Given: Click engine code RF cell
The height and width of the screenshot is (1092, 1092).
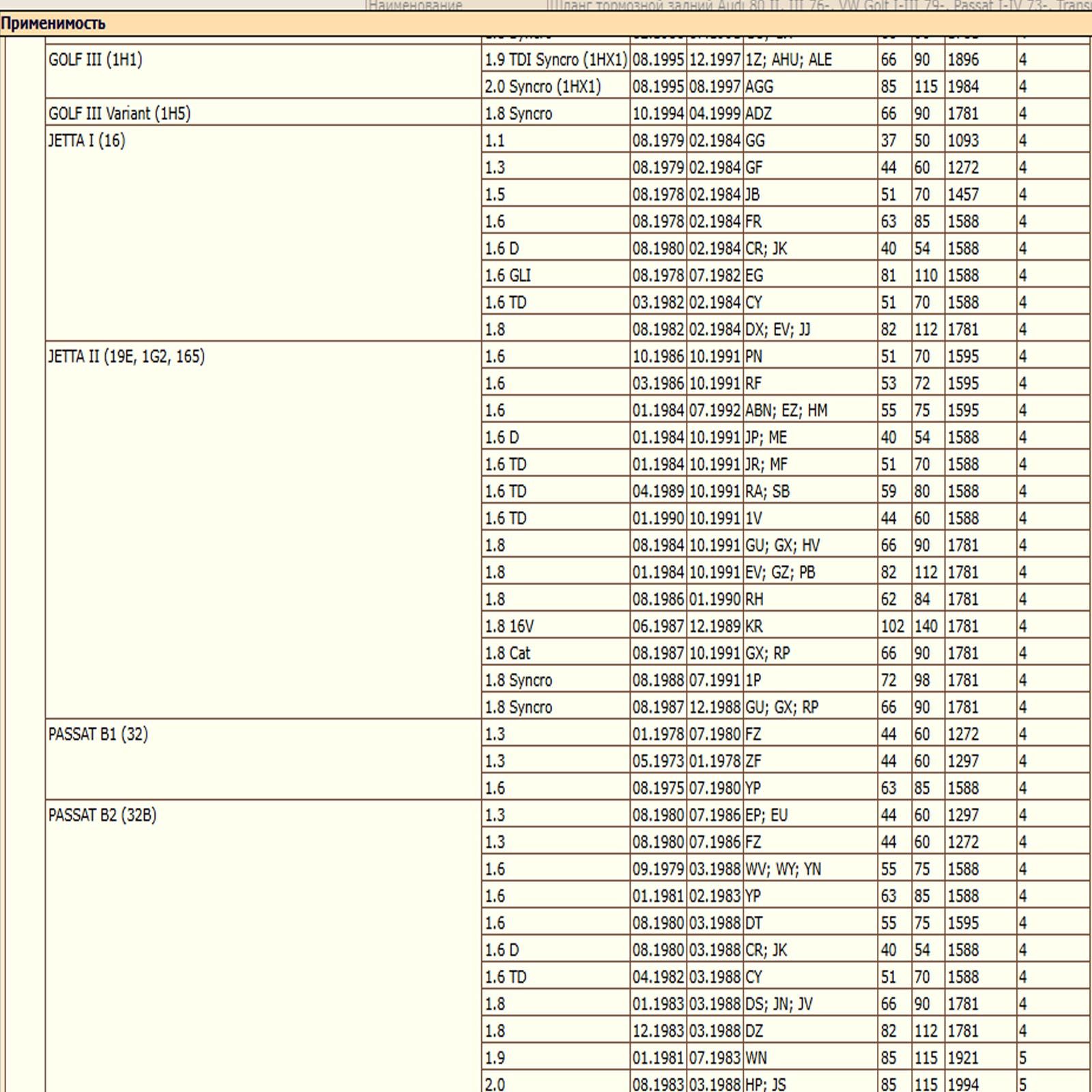Looking at the screenshot, I should (810, 383).
